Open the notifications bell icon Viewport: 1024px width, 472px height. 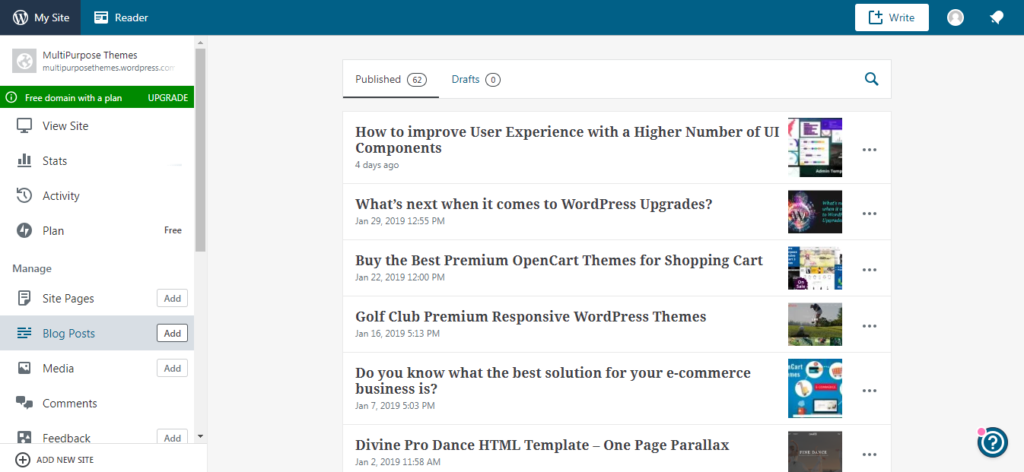tap(997, 18)
